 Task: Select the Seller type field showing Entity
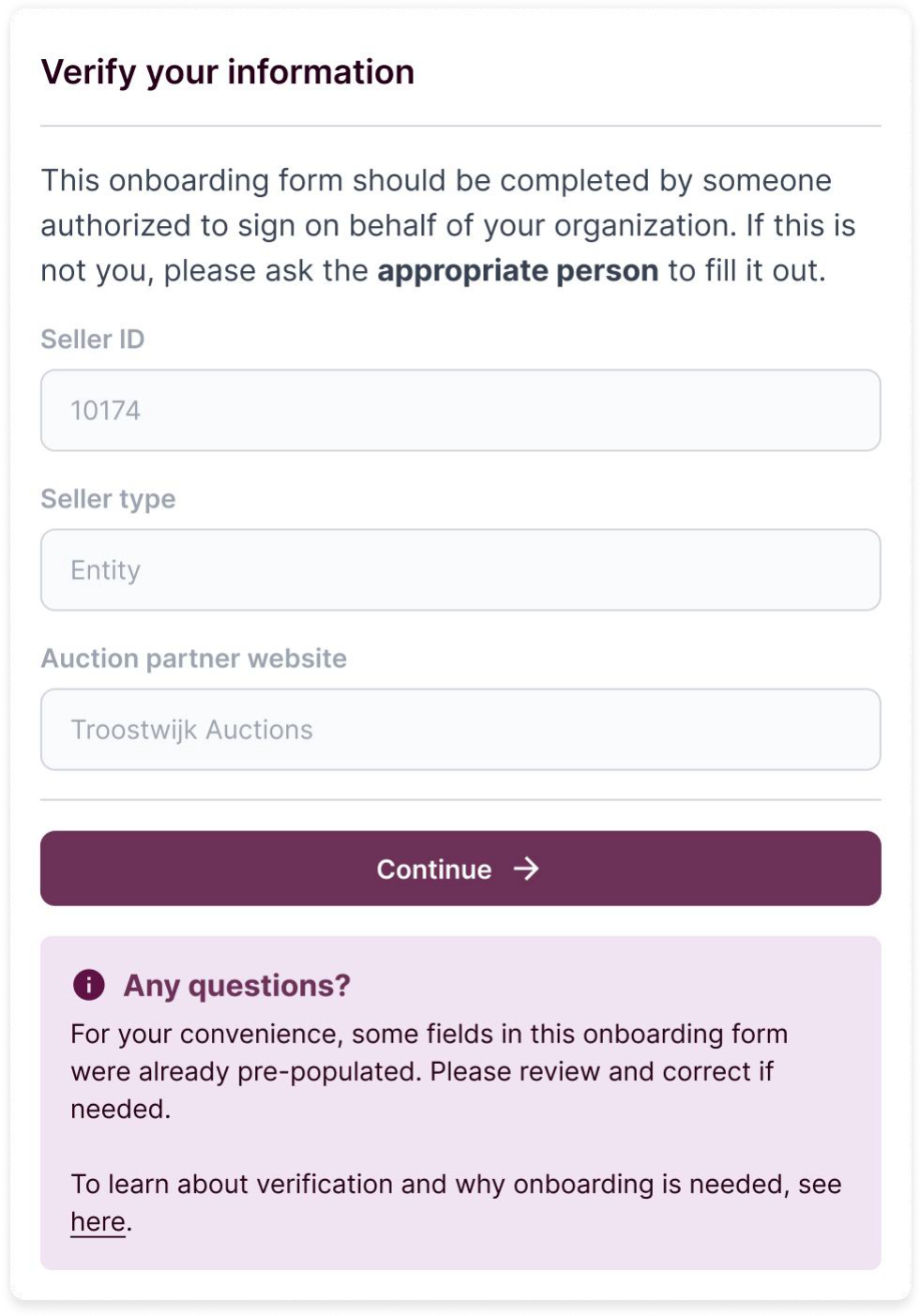click(x=460, y=570)
